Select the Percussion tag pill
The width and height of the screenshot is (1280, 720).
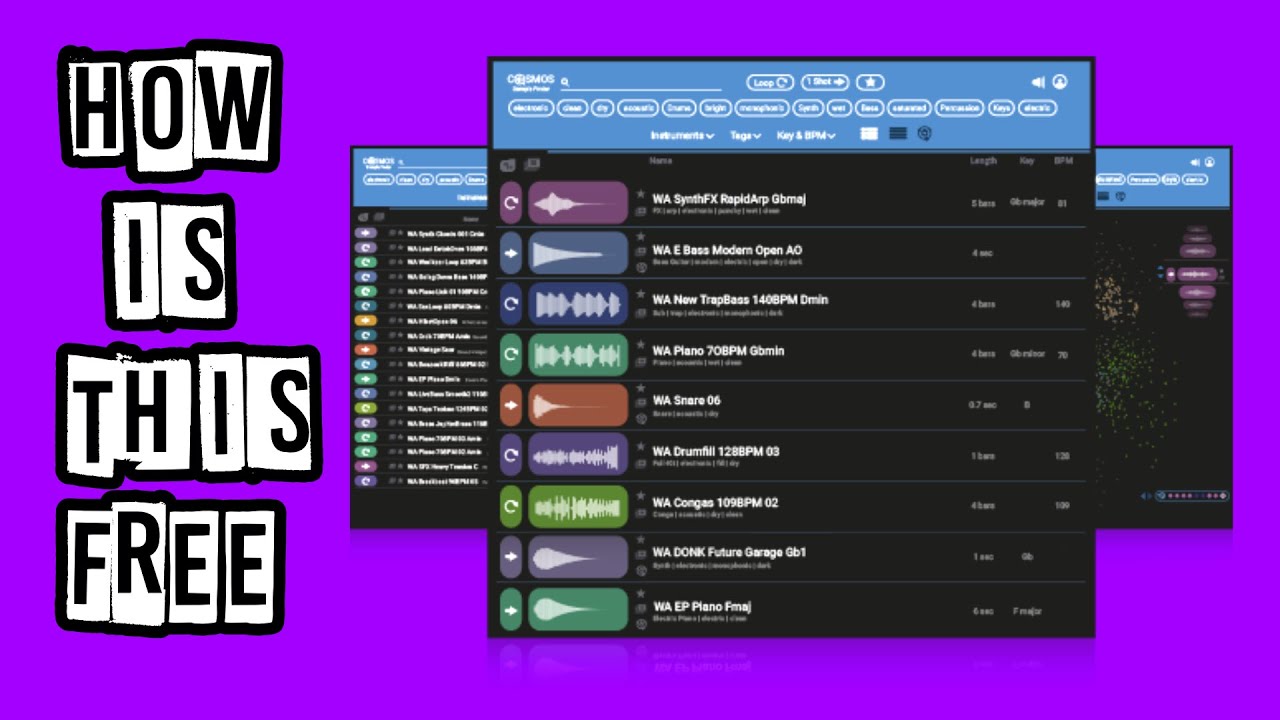pos(959,108)
